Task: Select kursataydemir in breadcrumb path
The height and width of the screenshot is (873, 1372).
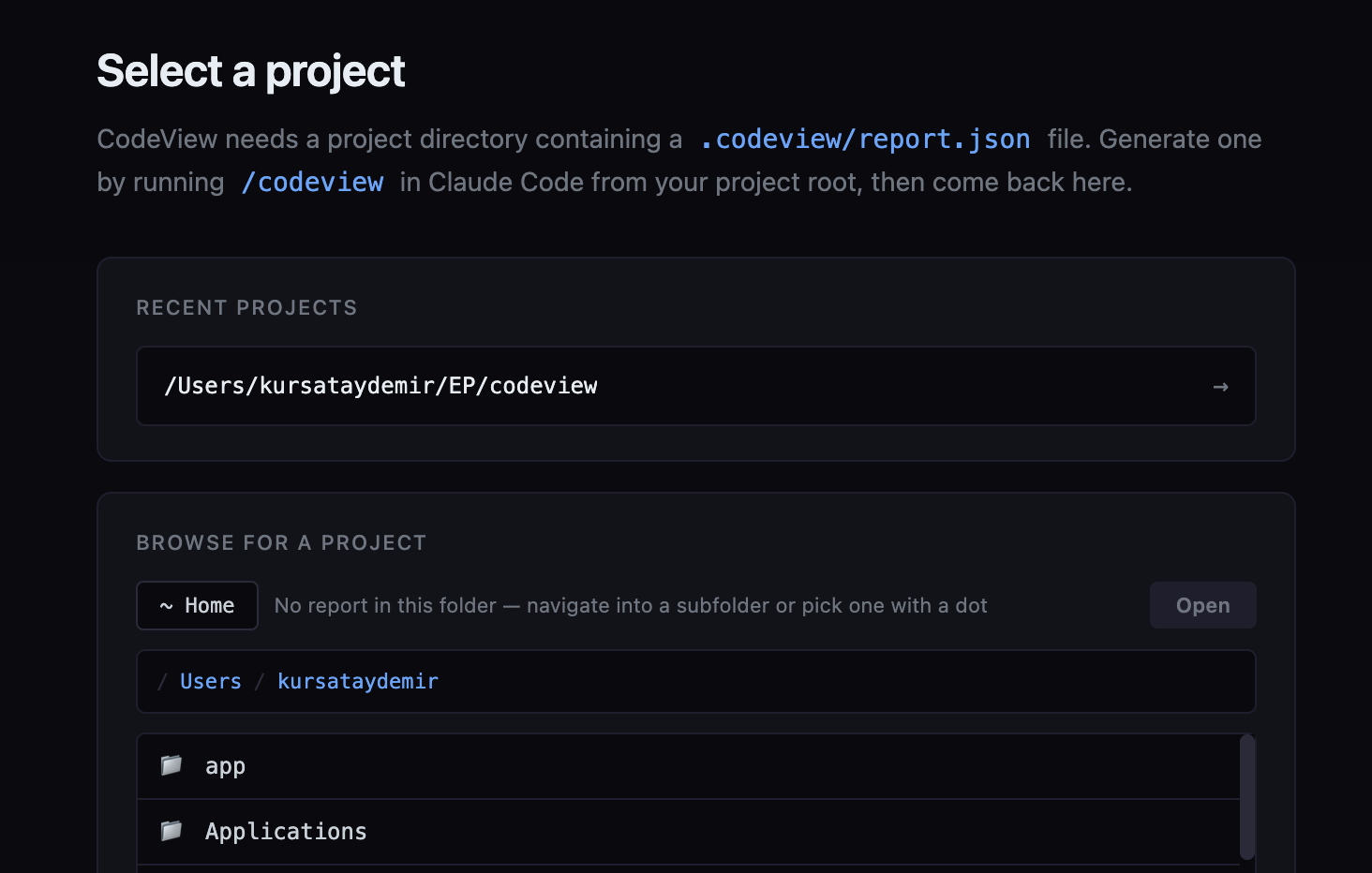Action: [x=358, y=682]
